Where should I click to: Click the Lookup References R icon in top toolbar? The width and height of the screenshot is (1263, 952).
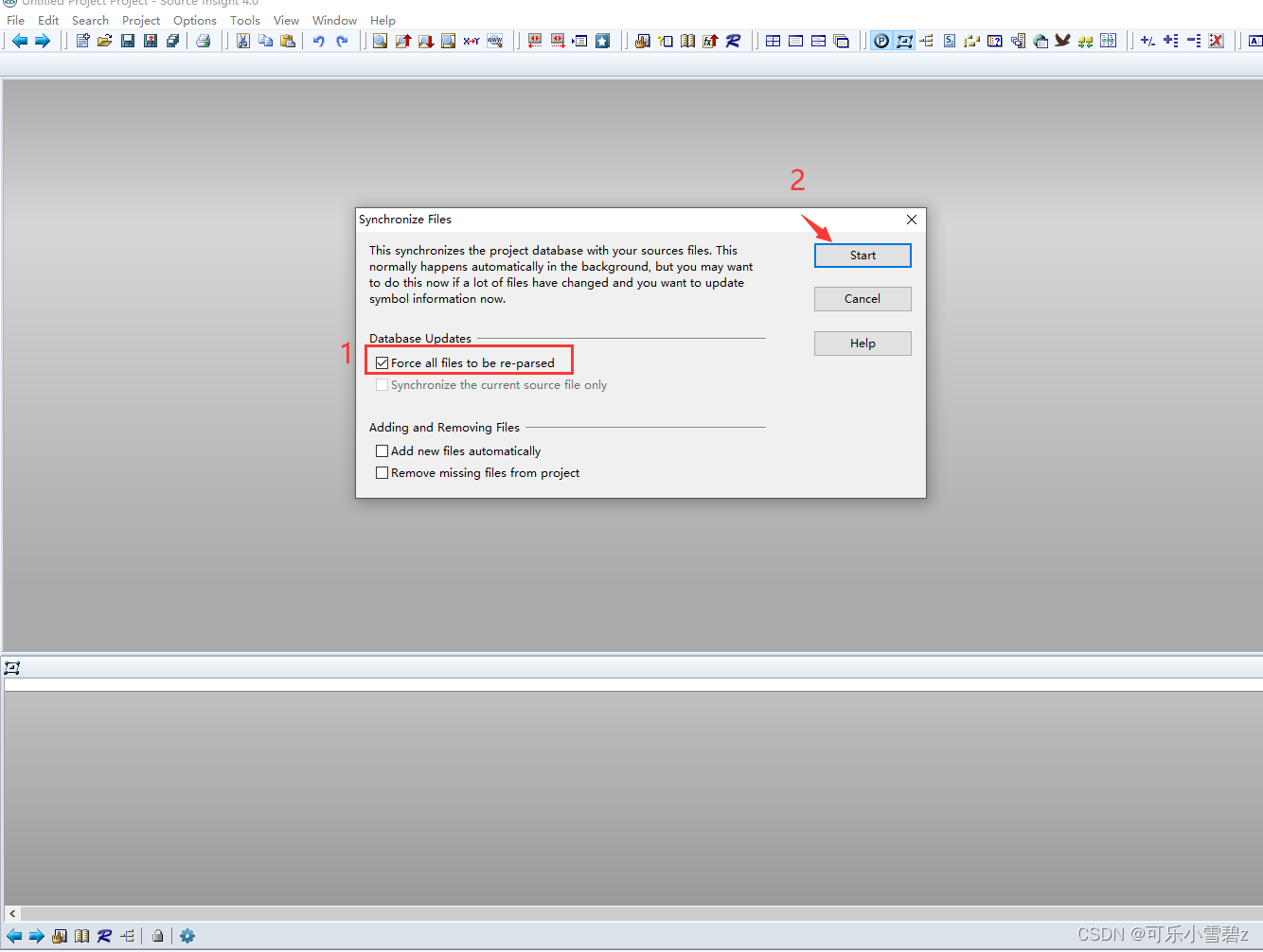coord(733,41)
